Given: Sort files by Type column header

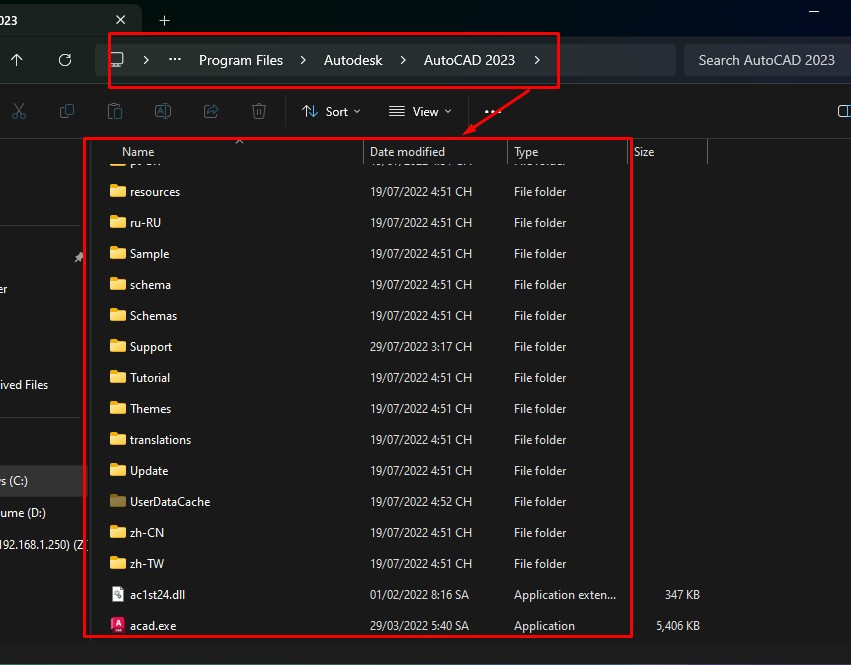Looking at the screenshot, I should (526, 152).
